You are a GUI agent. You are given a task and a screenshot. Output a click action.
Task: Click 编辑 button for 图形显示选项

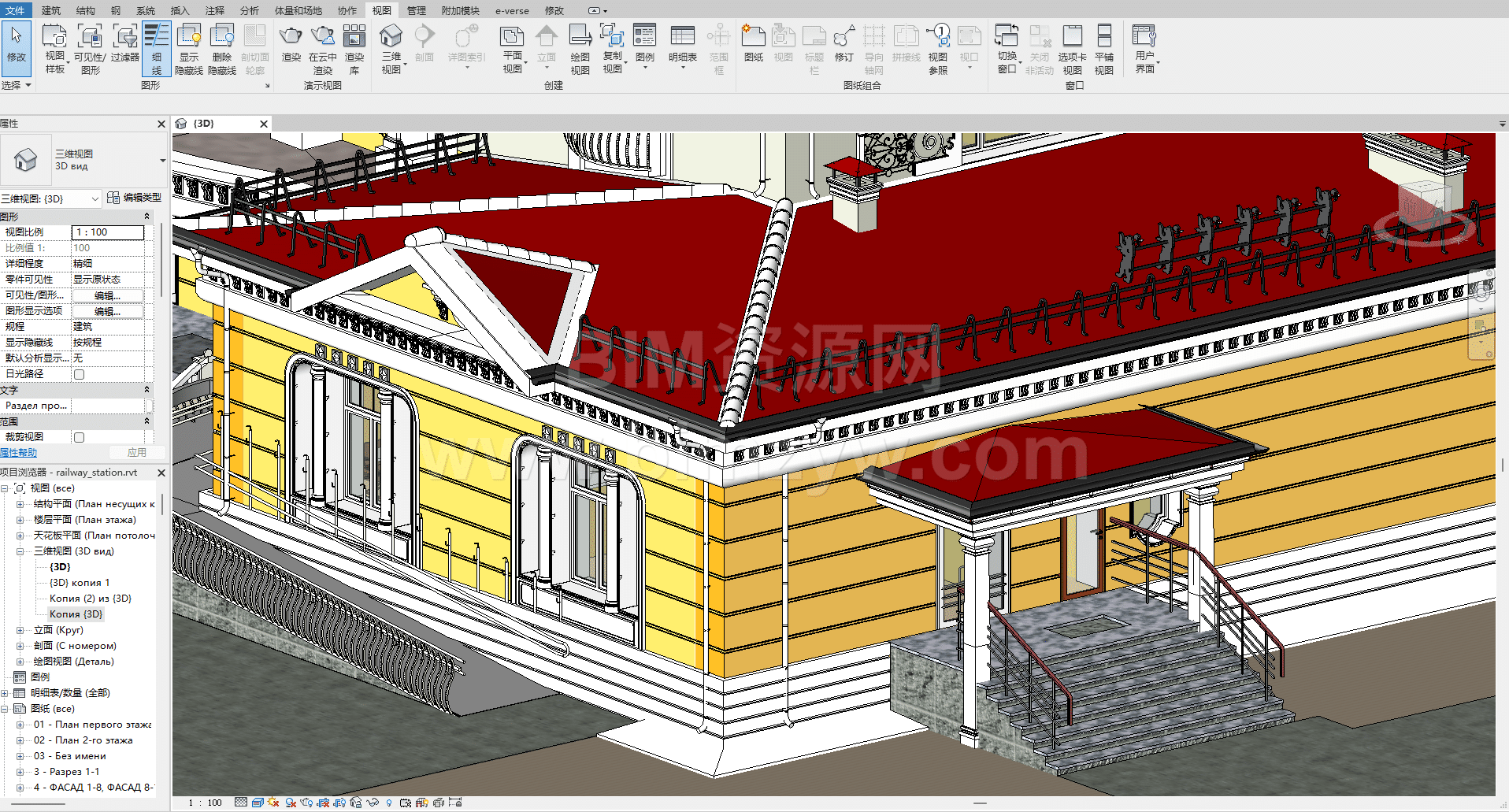coord(108,311)
